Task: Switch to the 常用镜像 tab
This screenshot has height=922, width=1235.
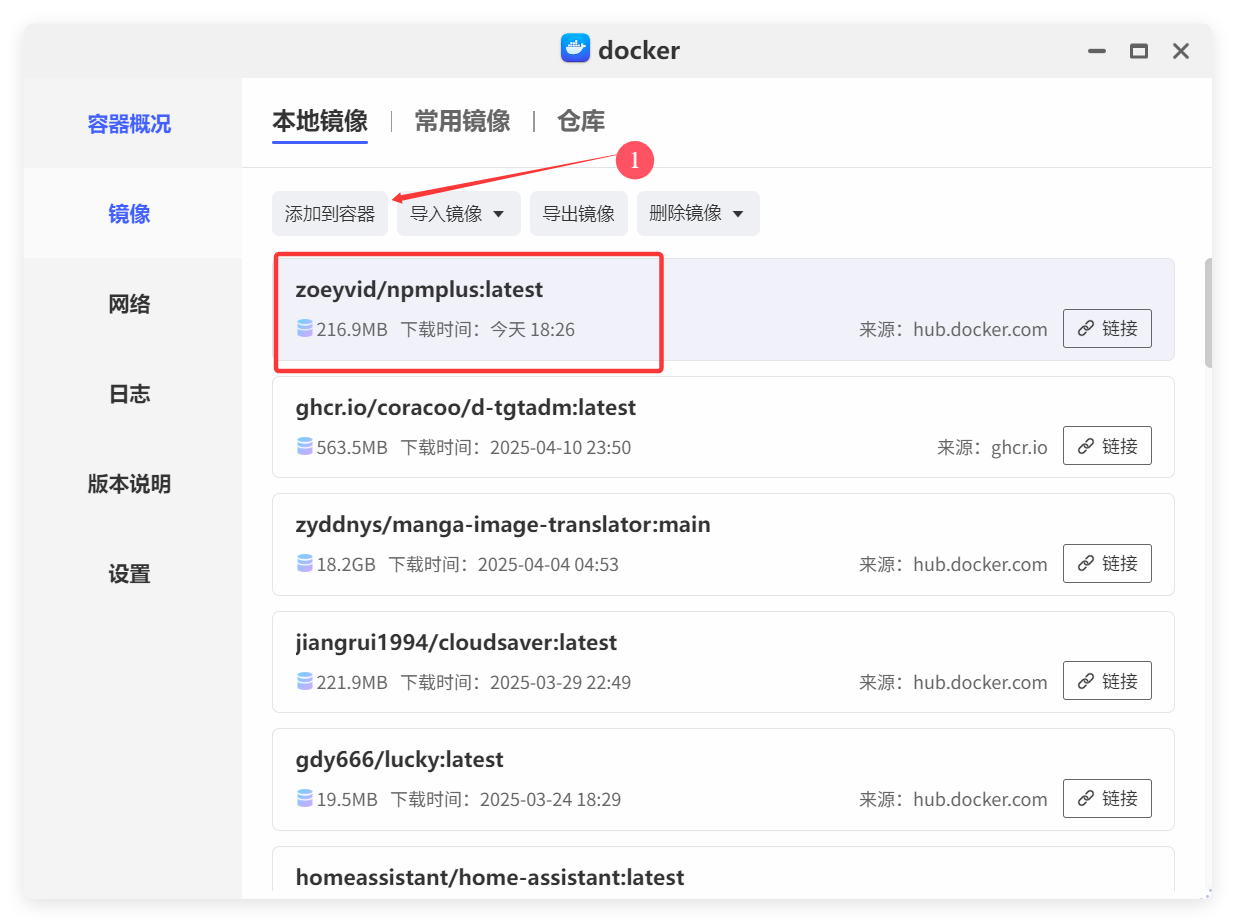Action: [x=462, y=120]
